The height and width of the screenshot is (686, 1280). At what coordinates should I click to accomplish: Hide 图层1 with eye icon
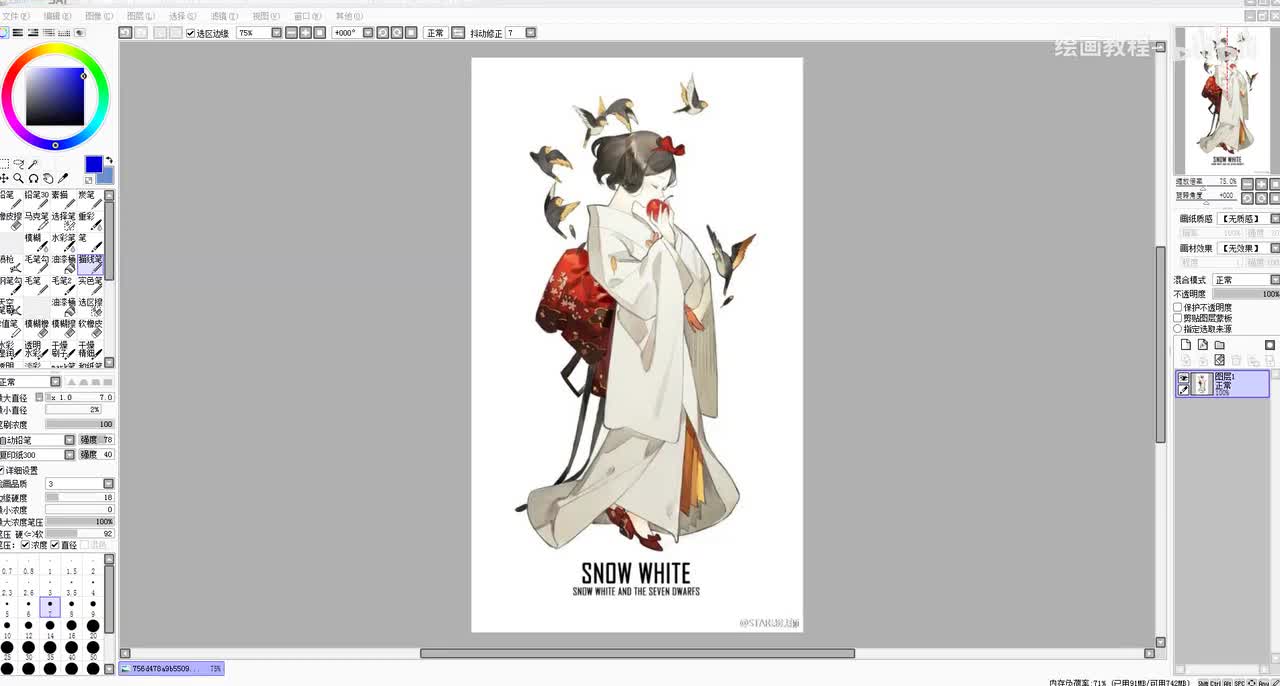tap(1183, 378)
